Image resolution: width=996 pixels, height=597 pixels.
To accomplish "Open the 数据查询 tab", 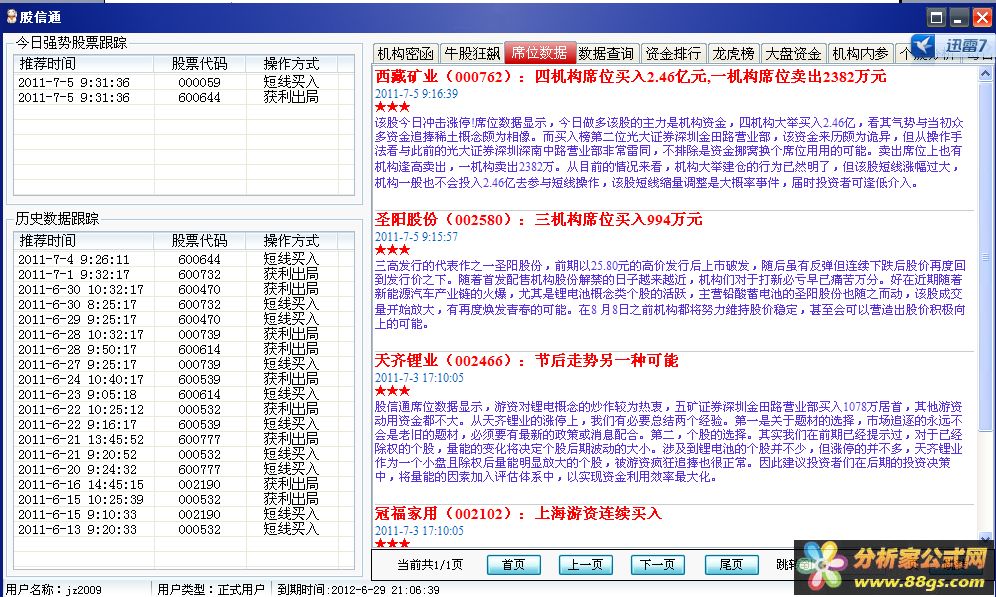I will (606, 53).
